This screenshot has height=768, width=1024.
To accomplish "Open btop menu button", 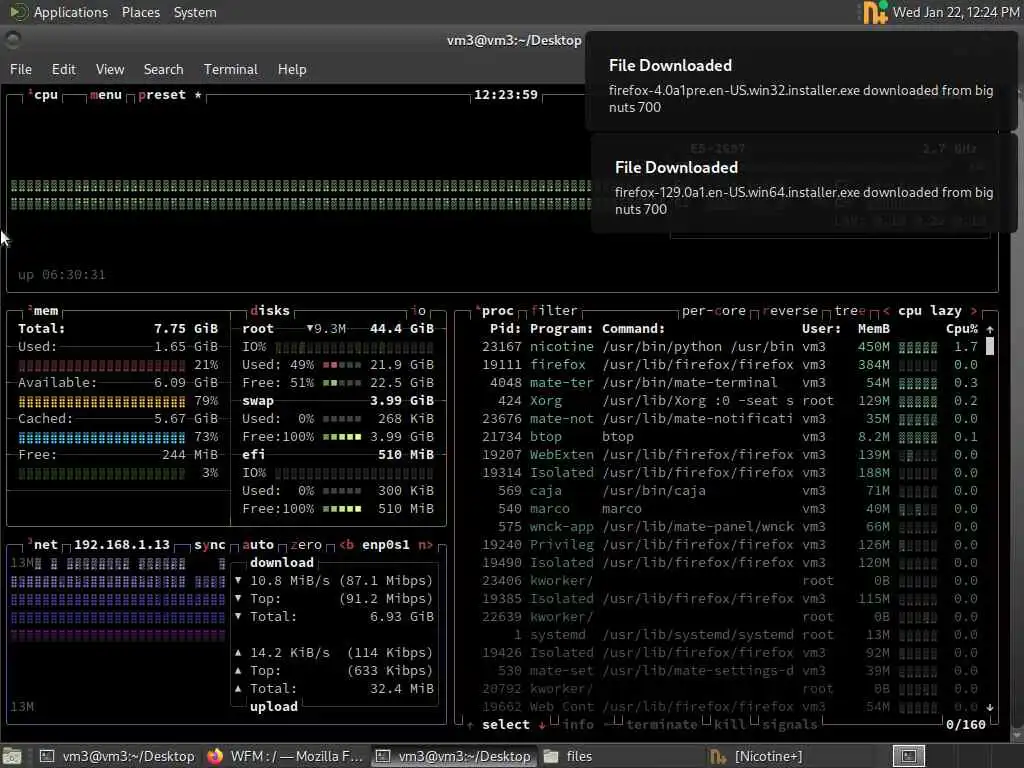I will 106,95.
